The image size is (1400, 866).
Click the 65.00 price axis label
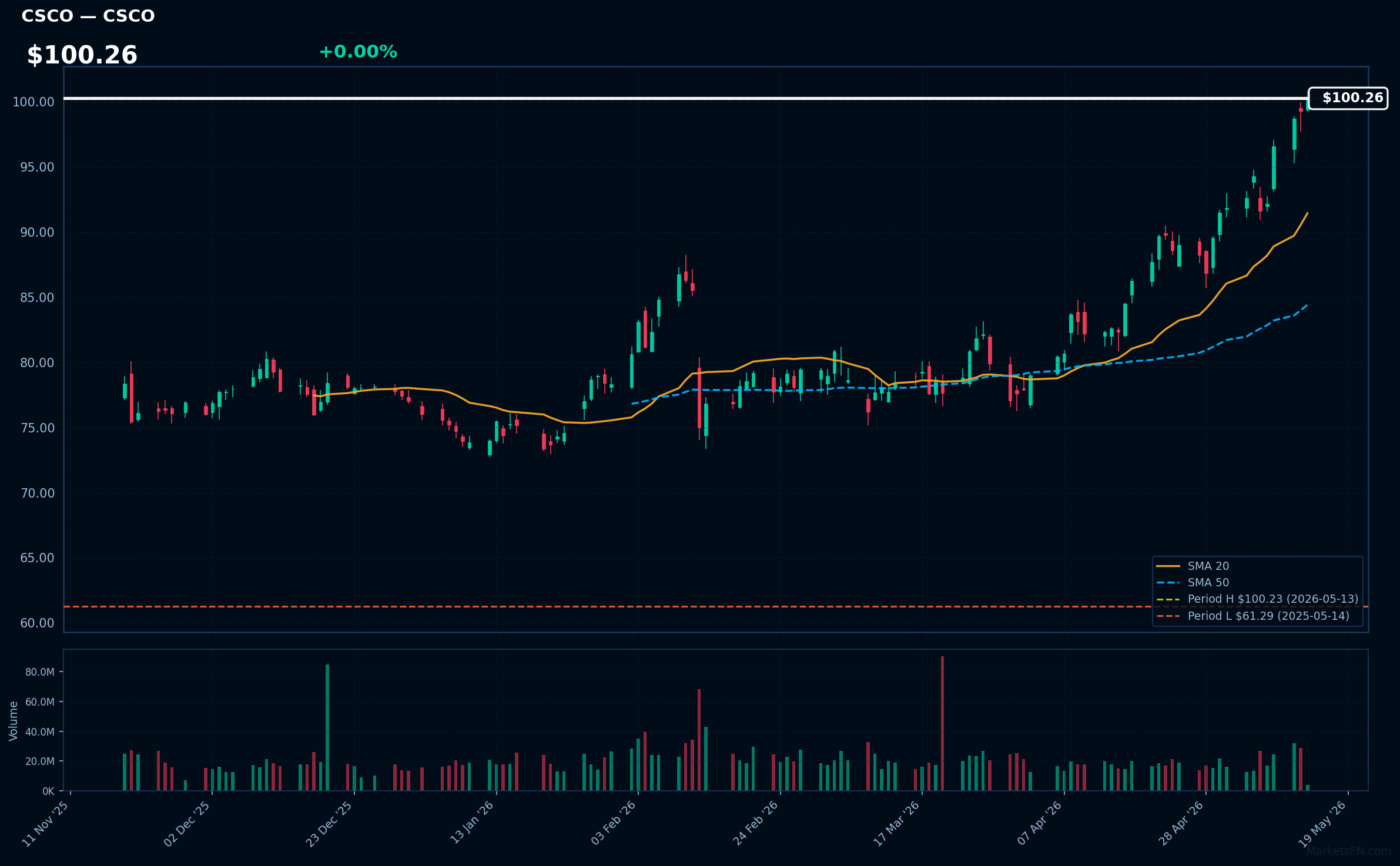(x=37, y=558)
